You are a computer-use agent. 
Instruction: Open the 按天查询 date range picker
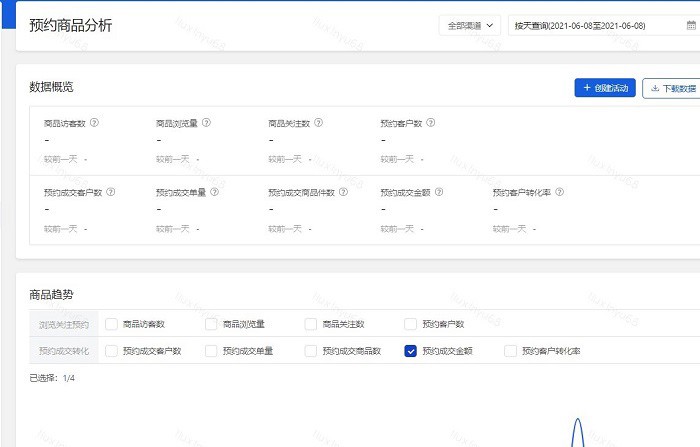point(604,25)
